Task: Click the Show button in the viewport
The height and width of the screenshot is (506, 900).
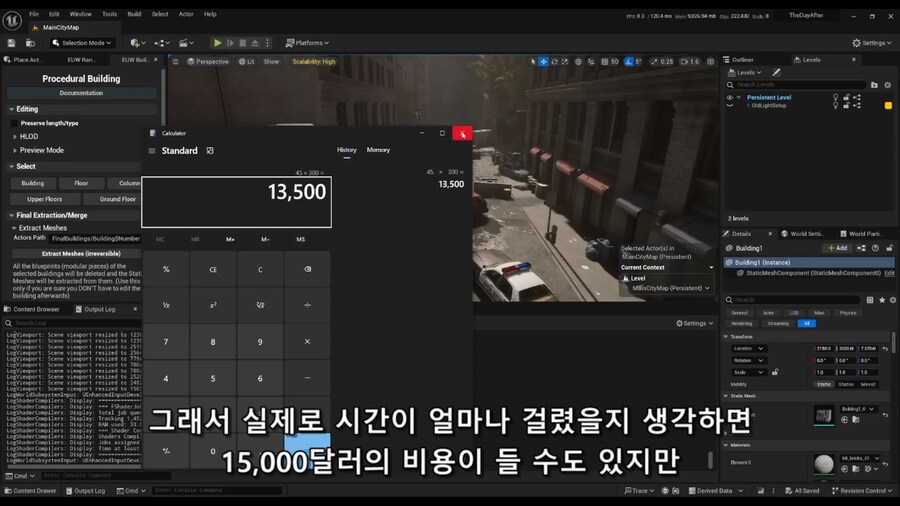Action: pyautogui.click(x=271, y=61)
